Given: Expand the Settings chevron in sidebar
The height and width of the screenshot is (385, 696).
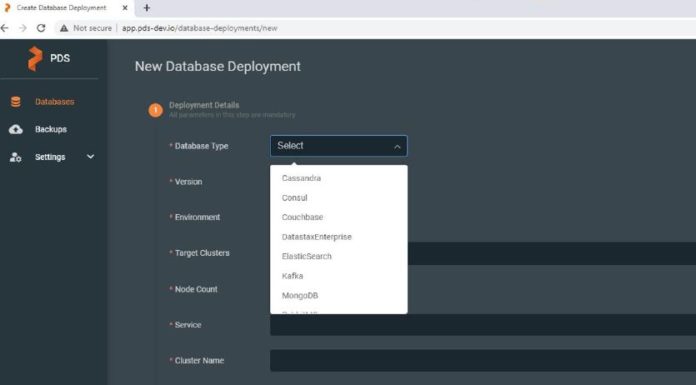Looking at the screenshot, I should [91, 157].
